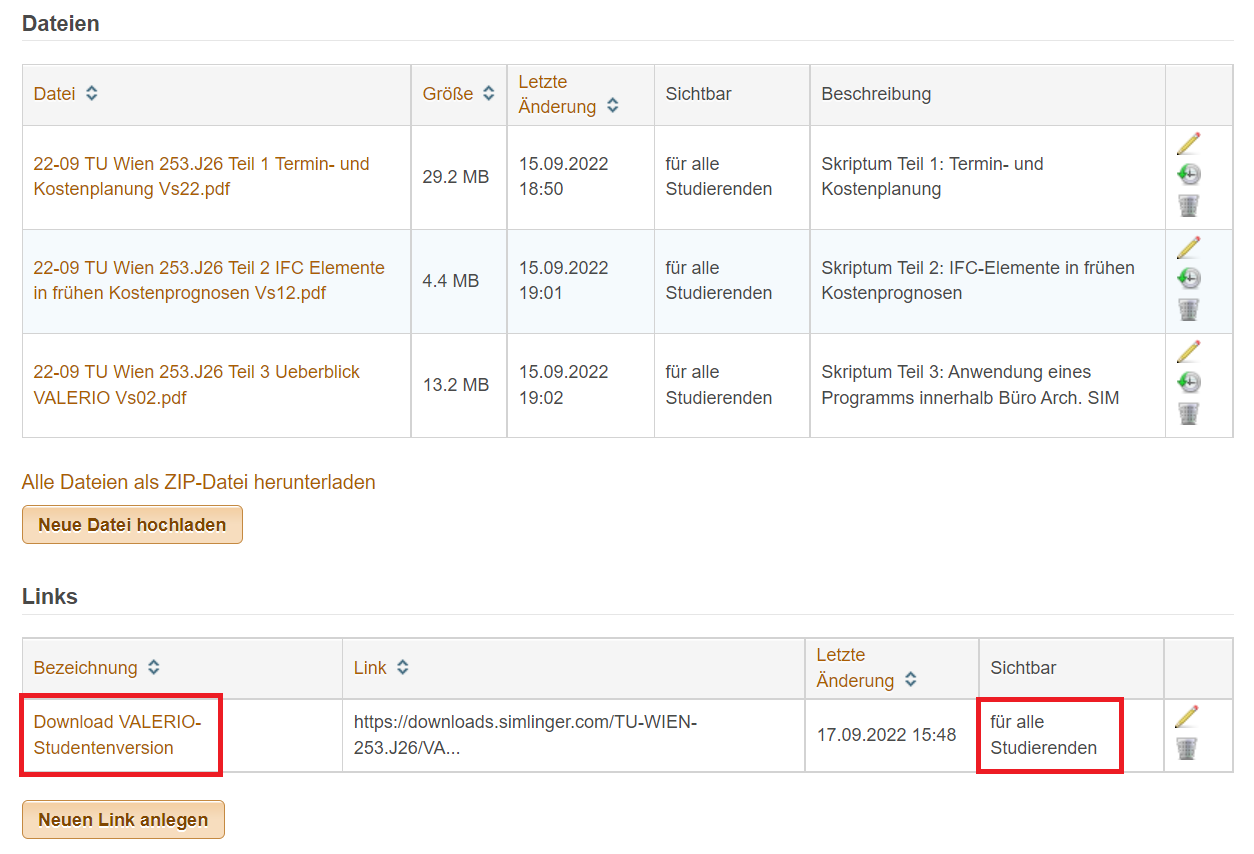Edit the Download VALERIO link entry
Viewport: 1254px width, 854px height.
(1187, 717)
